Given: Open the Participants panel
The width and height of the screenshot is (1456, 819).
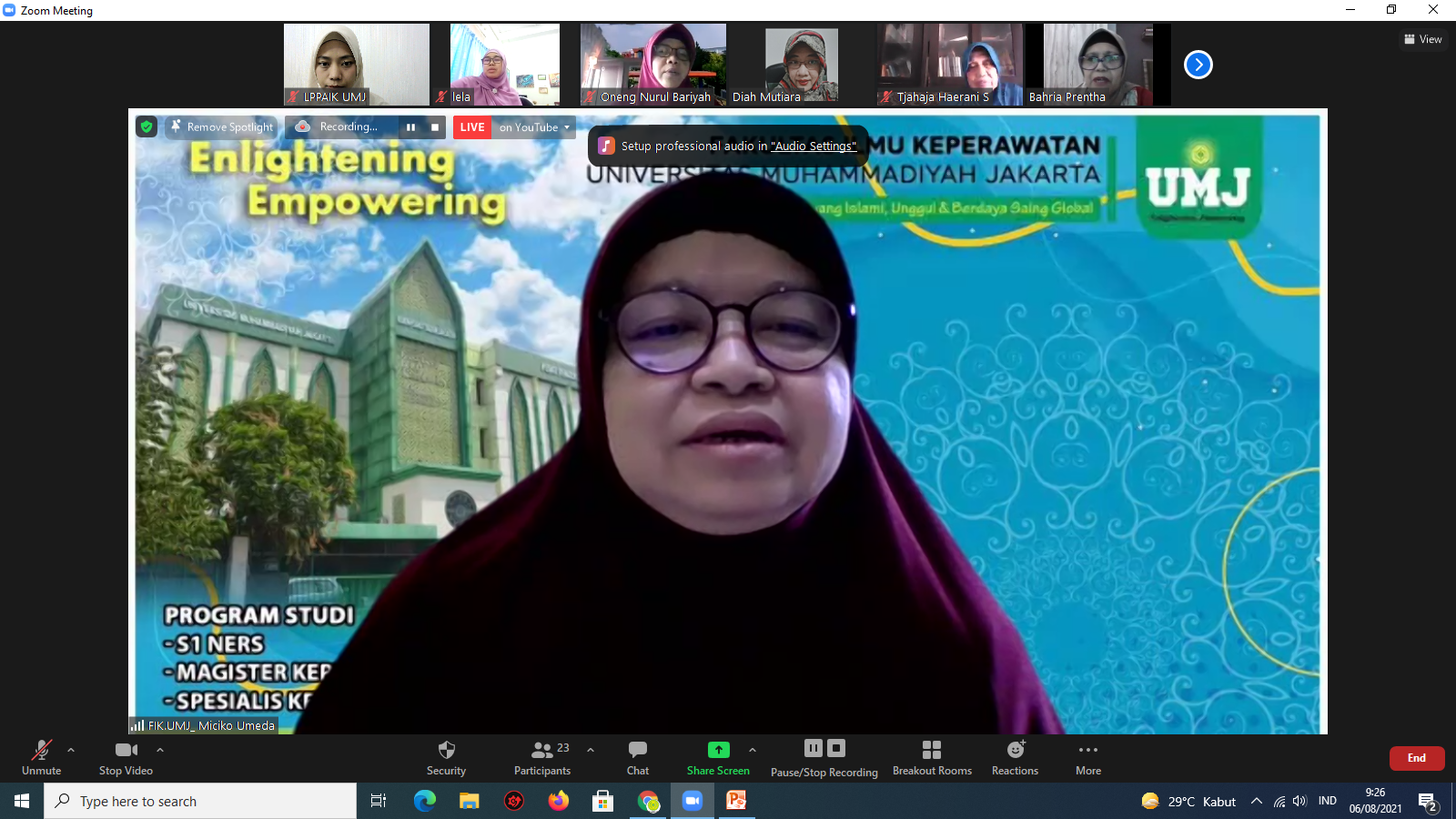Looking at the screenshot, I should [x=542, y=757].
